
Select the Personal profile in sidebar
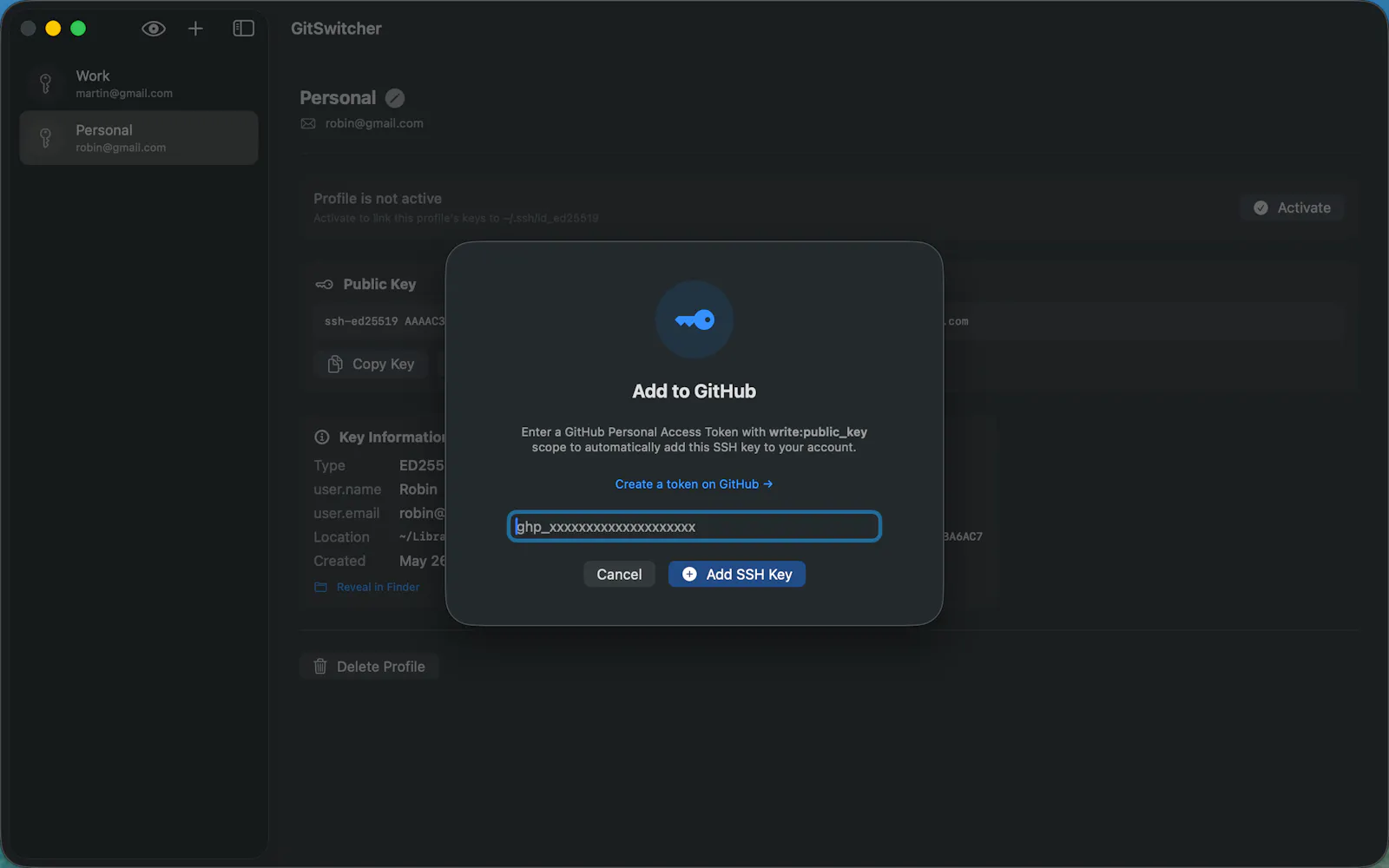tap(139, 137)
